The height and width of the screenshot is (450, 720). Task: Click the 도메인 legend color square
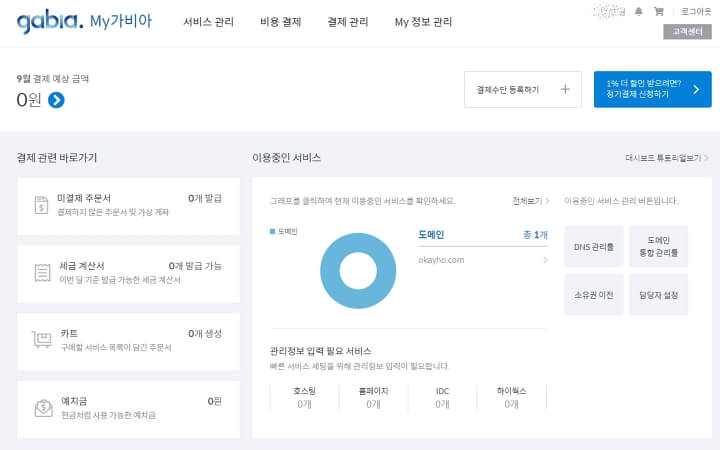click(x=272, y=231)
